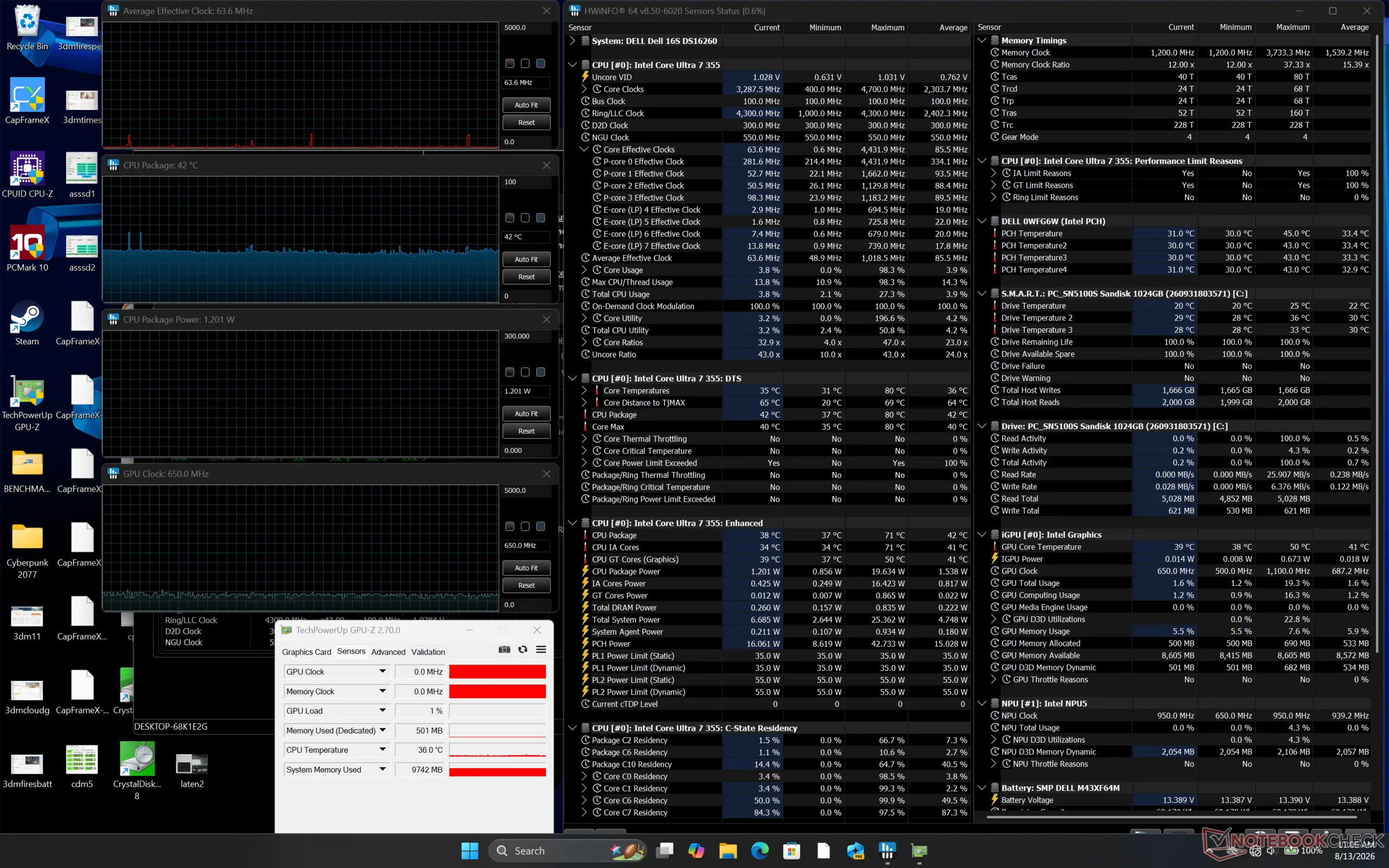Collapse the Memory Timings section

pyautogui.click(x=982, y=40)
